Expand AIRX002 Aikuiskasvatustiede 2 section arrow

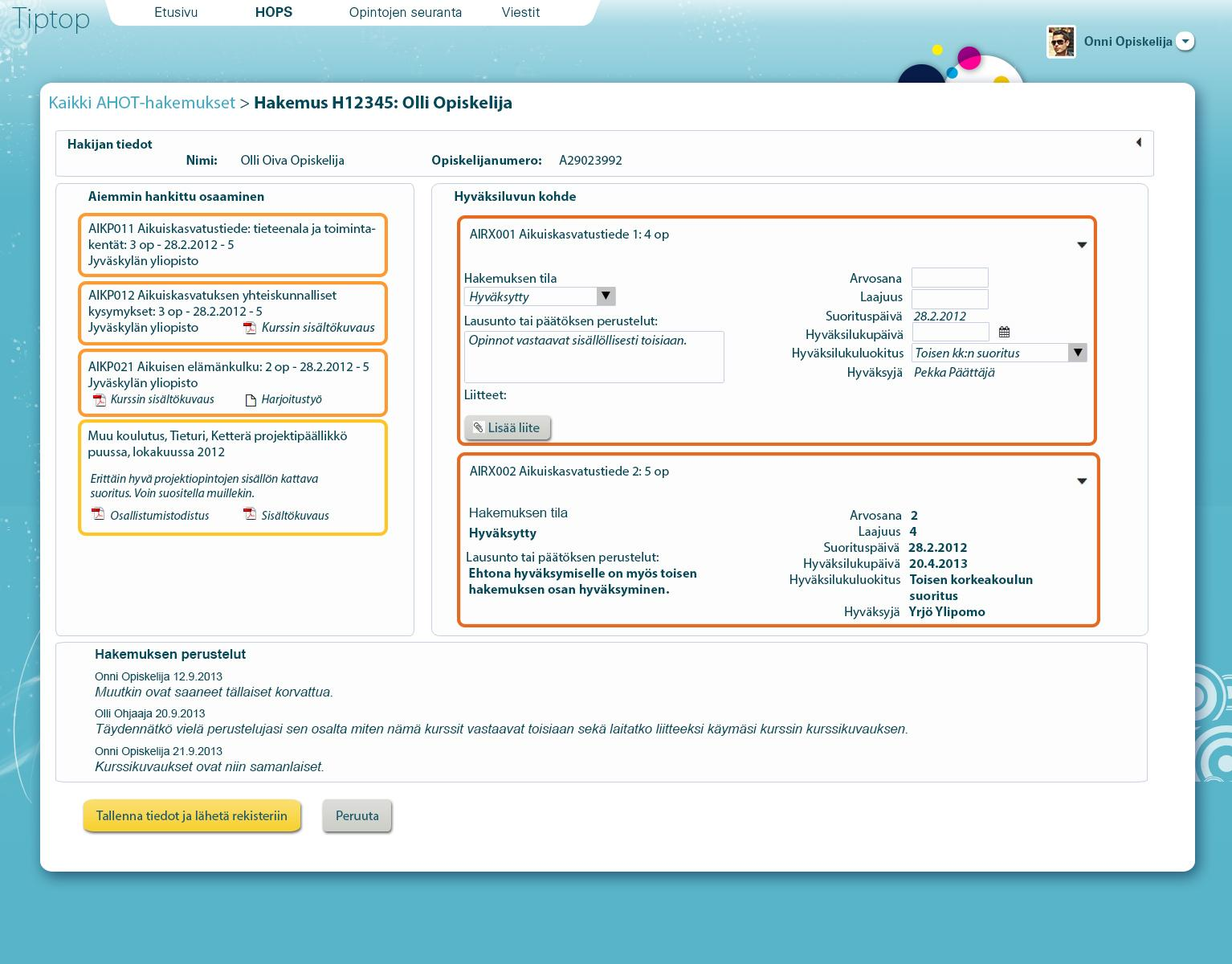coord(1082,481)
